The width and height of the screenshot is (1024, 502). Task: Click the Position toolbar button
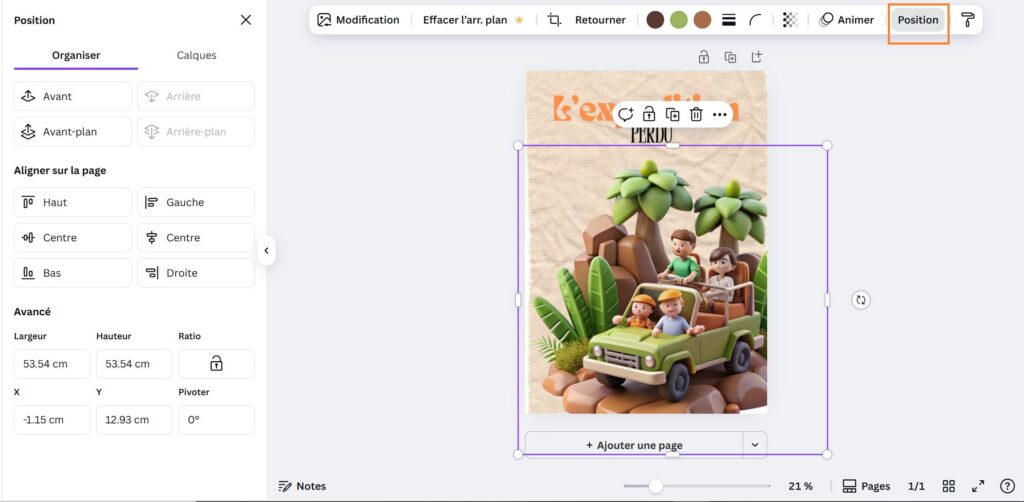918,20
